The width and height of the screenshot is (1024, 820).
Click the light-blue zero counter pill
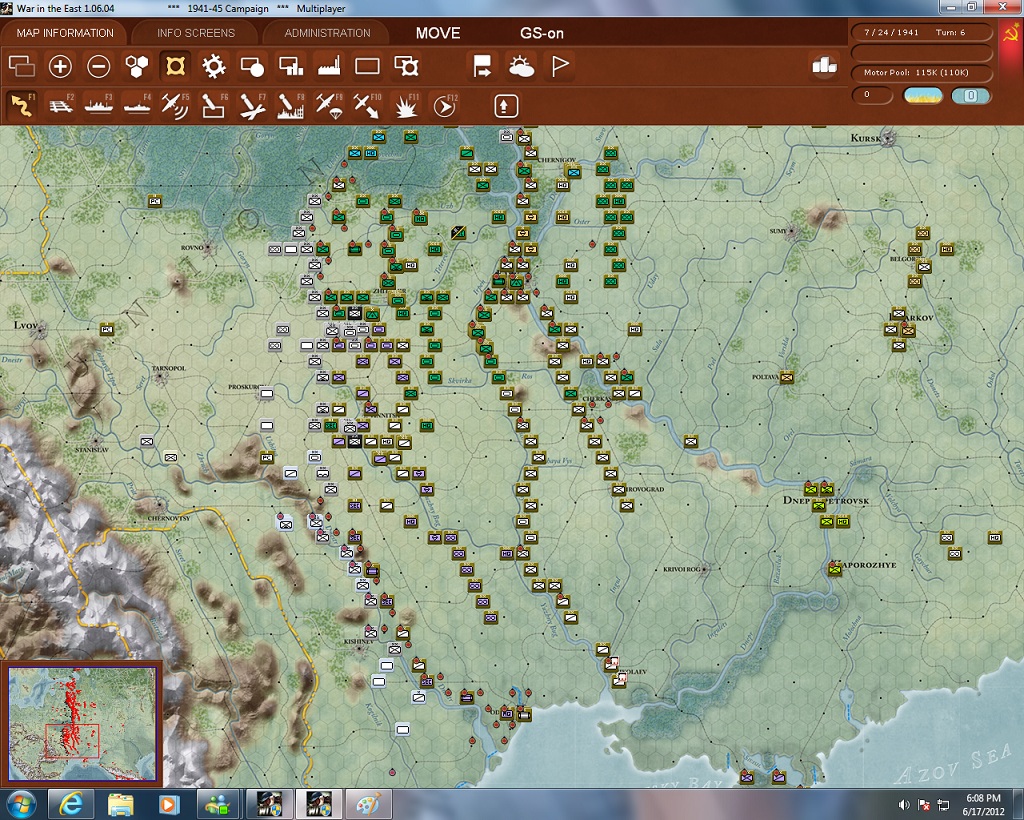coord(971,95)
